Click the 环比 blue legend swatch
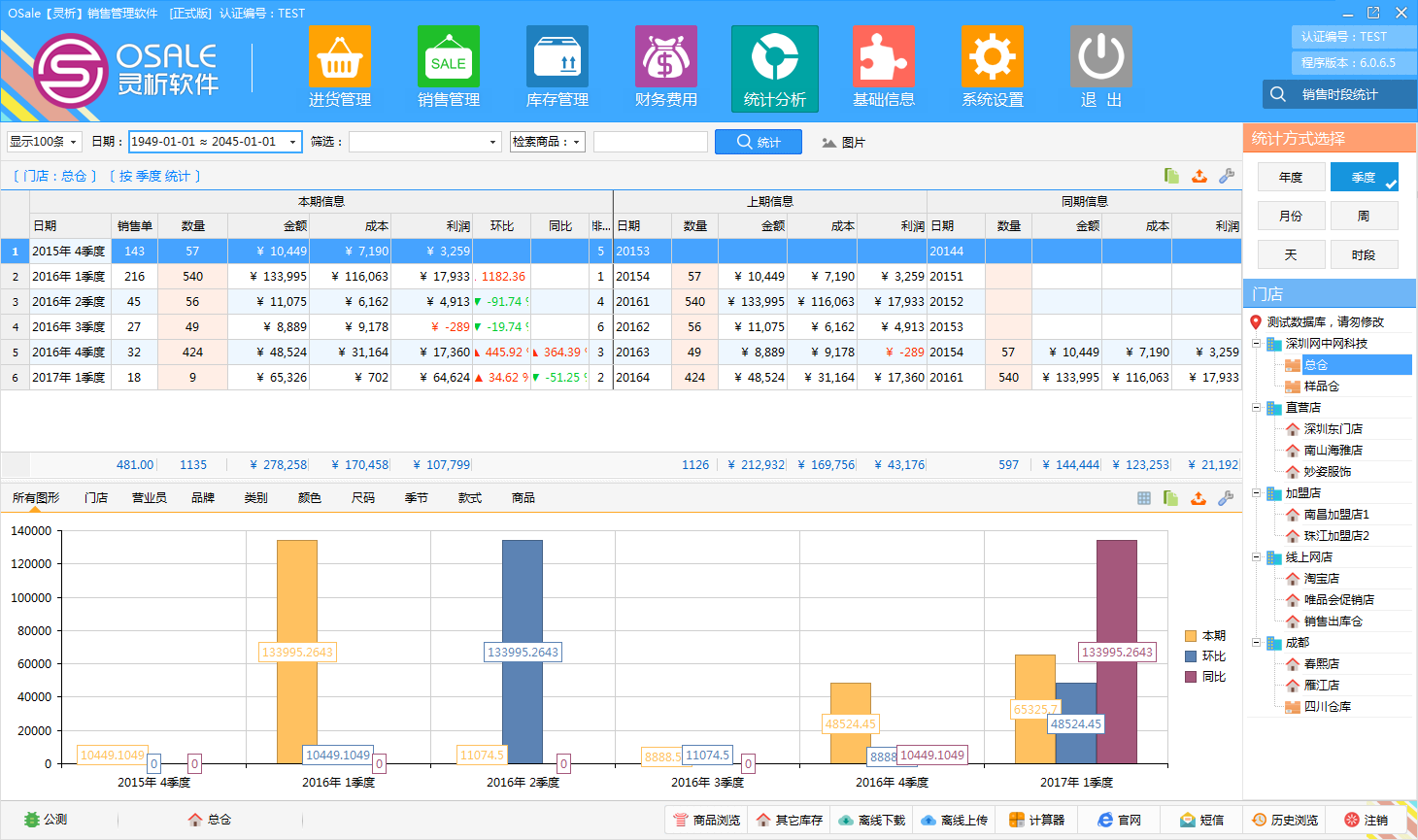This screenshot has width=1418, height=840. [x=1191, y=656]
